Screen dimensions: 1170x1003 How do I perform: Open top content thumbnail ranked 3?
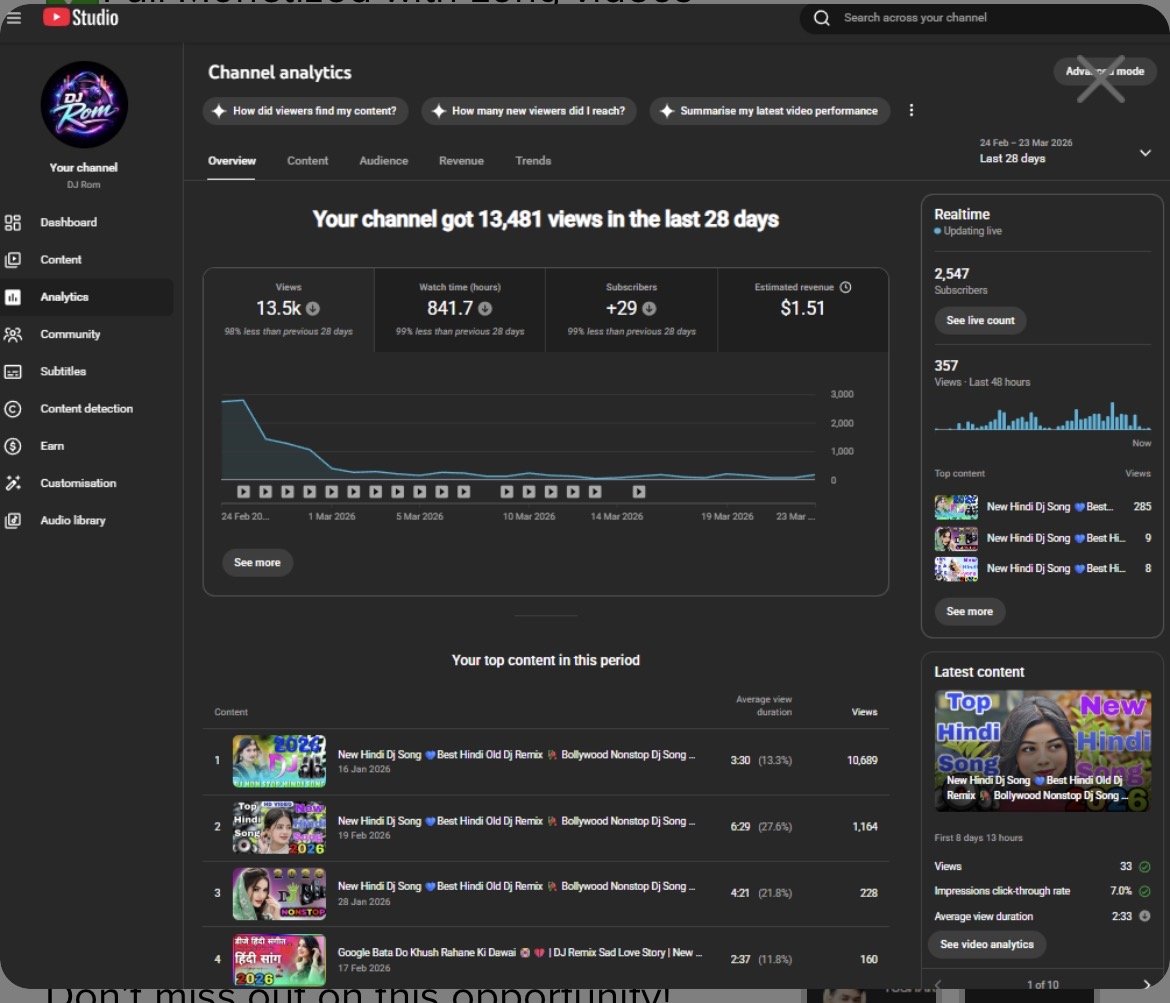point(279,893)
